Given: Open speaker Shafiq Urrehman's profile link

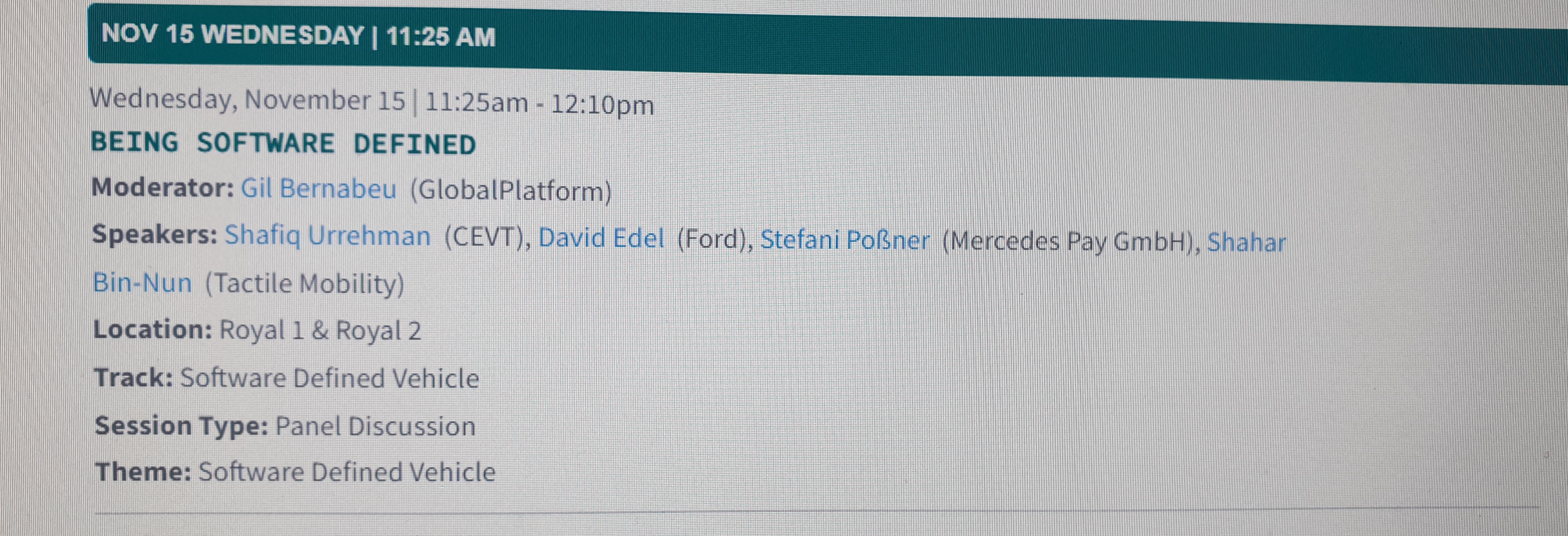Looking at the screenshot, I should pyautogui.click(x=327, y=236).
